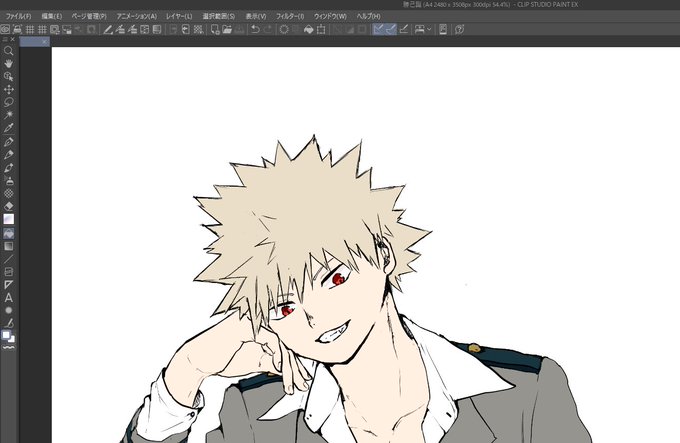Toggle Snap to ruler in command bar
Screen dimensions: 680x443
pos(379,29)
